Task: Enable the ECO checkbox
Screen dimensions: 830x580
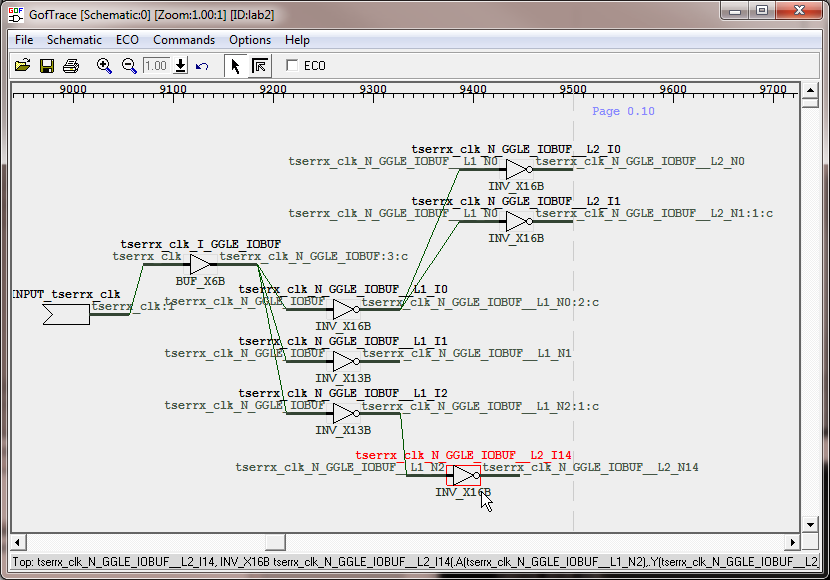Action: 293,66
